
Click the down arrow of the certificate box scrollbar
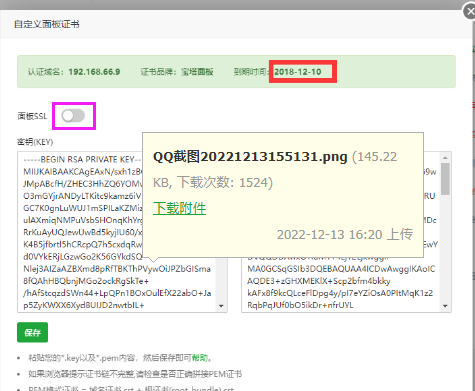[445, 306]
